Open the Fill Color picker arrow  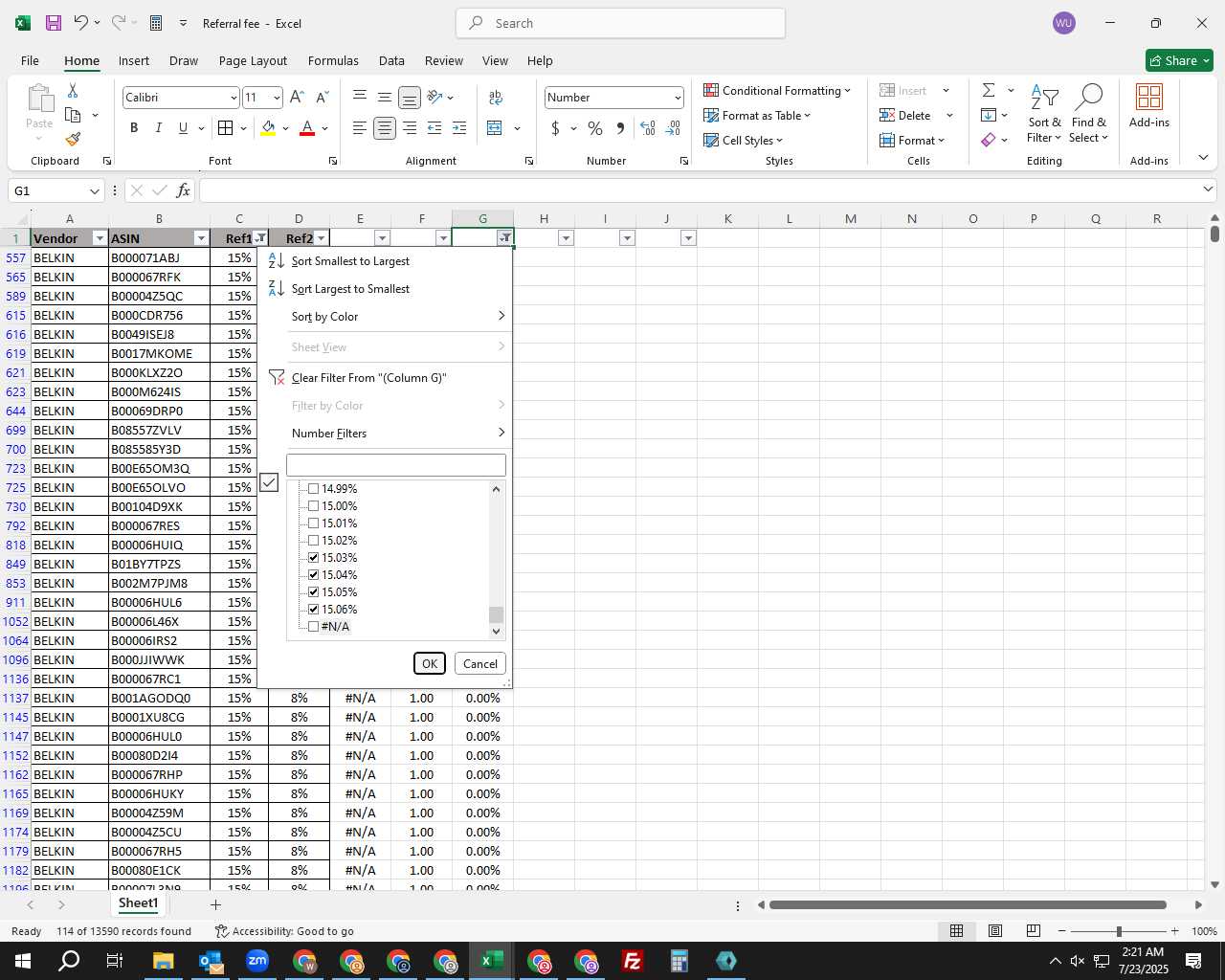click(285, 128)
